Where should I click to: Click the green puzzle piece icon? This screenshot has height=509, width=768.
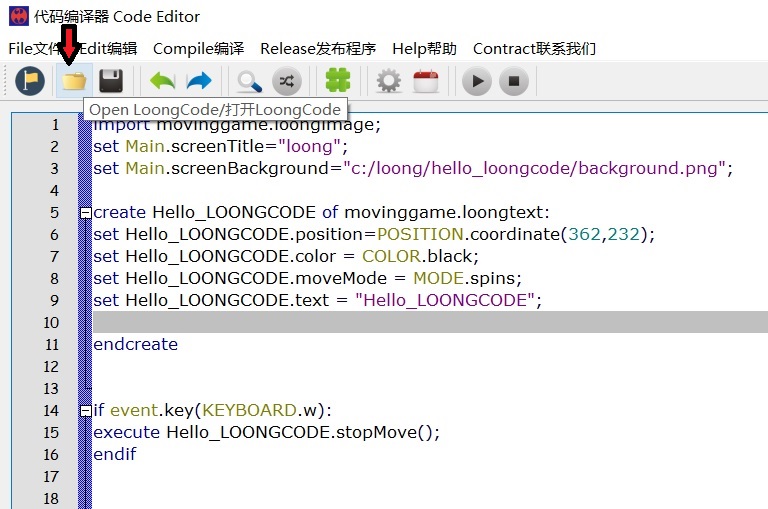338,81
